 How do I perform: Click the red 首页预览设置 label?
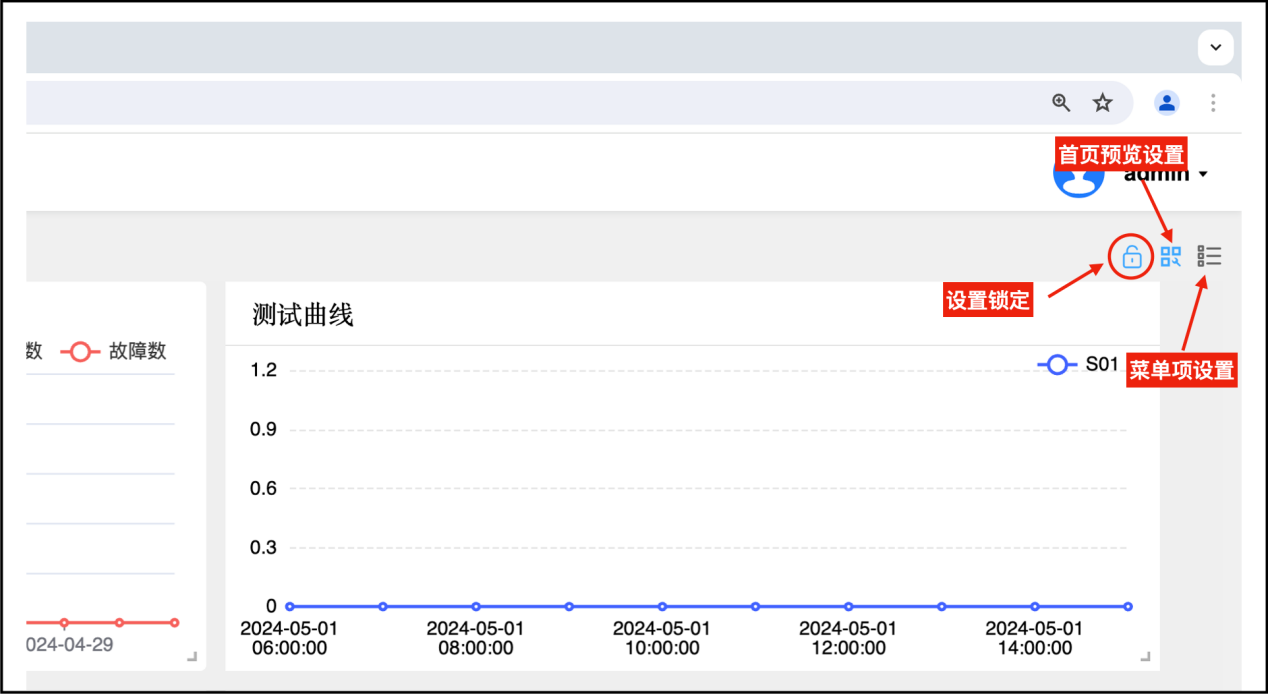tap(1120, 155)
